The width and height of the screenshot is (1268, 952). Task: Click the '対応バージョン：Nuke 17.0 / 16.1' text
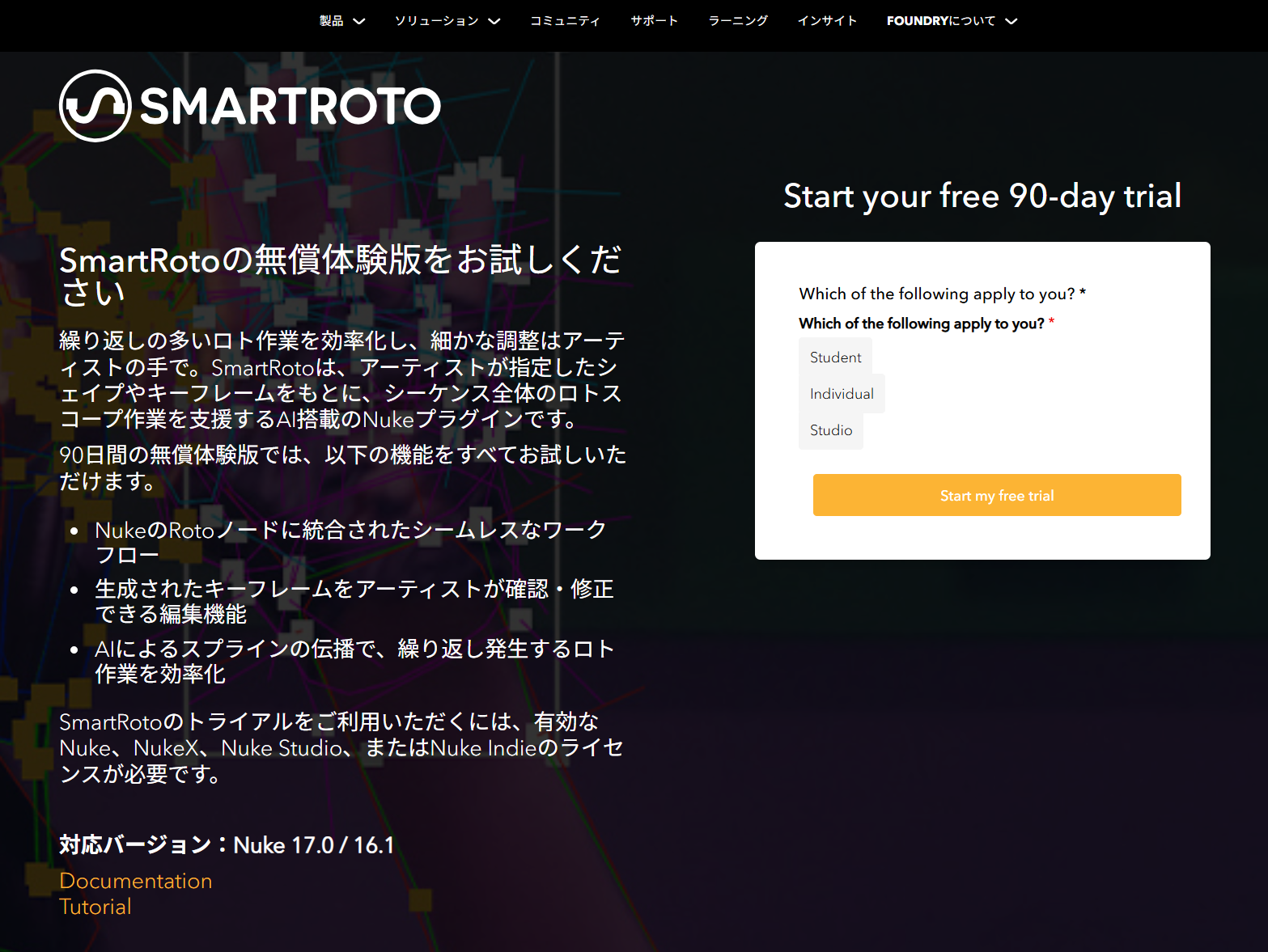[x=227, y=845]
